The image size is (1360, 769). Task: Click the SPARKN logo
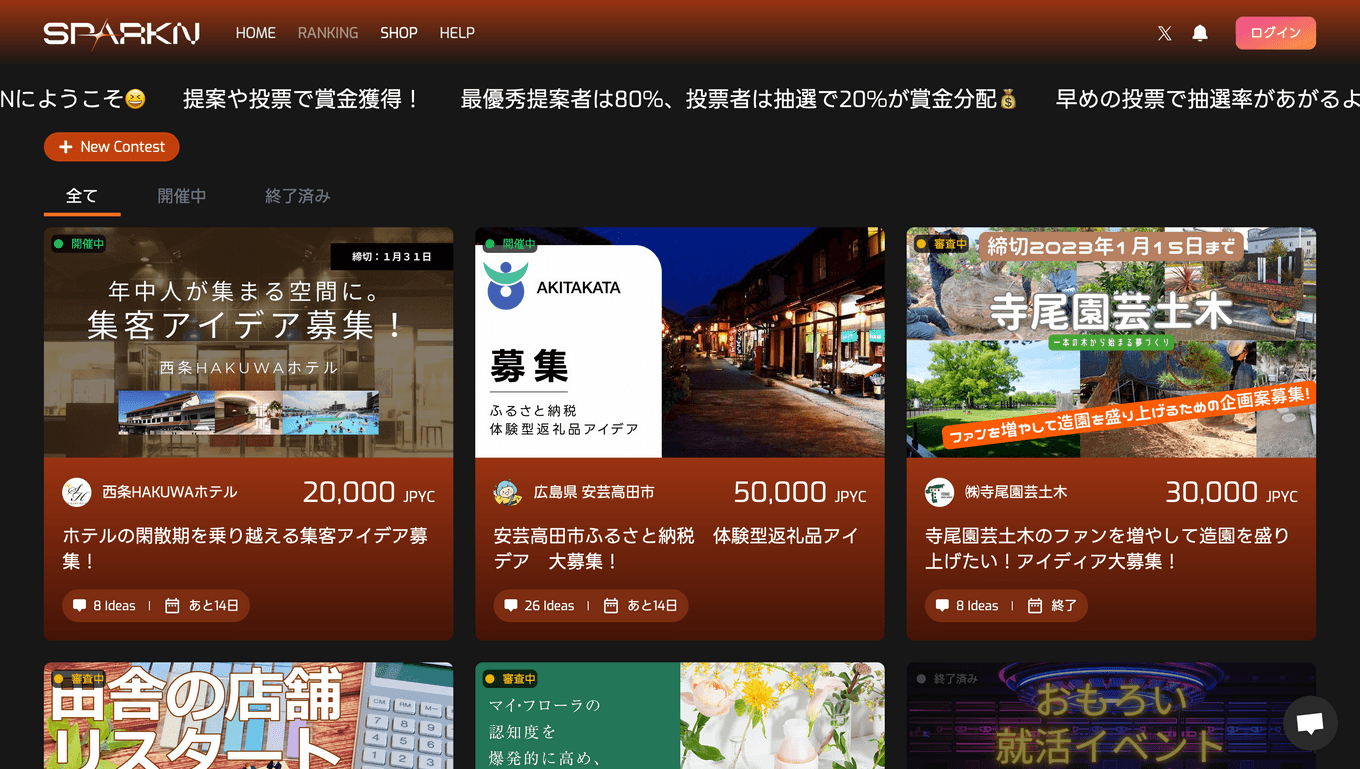[121, 33]
